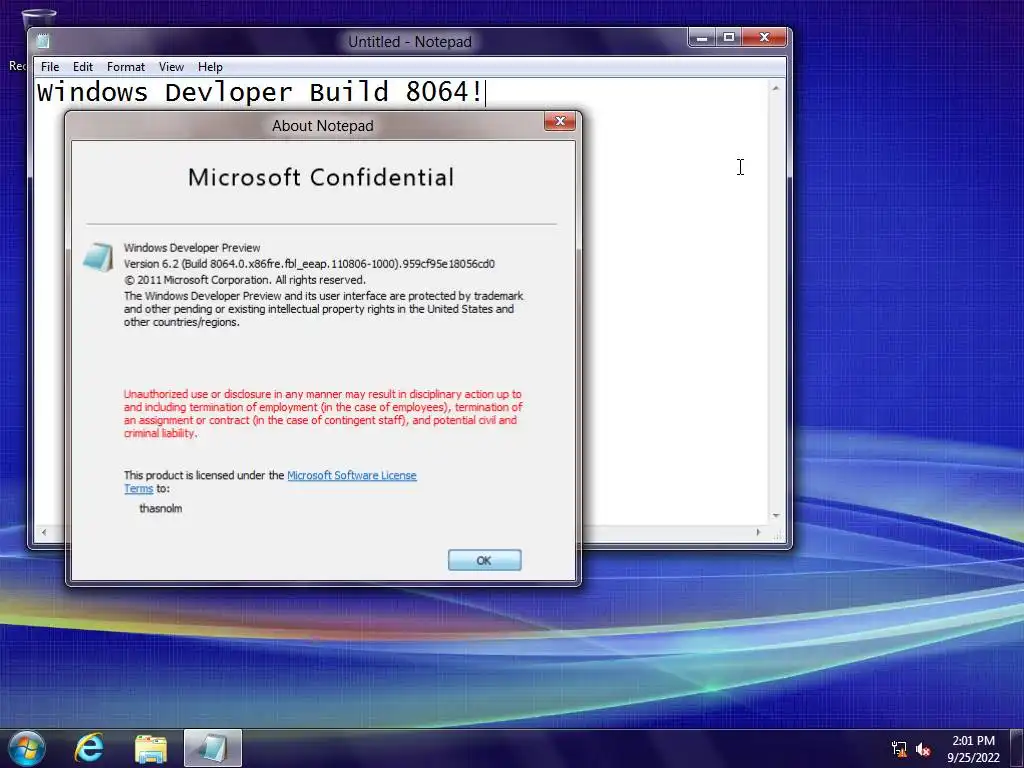Click the network tray icon
The width and height of the screenshot is (1024, 768).
[x=899, y=749]
